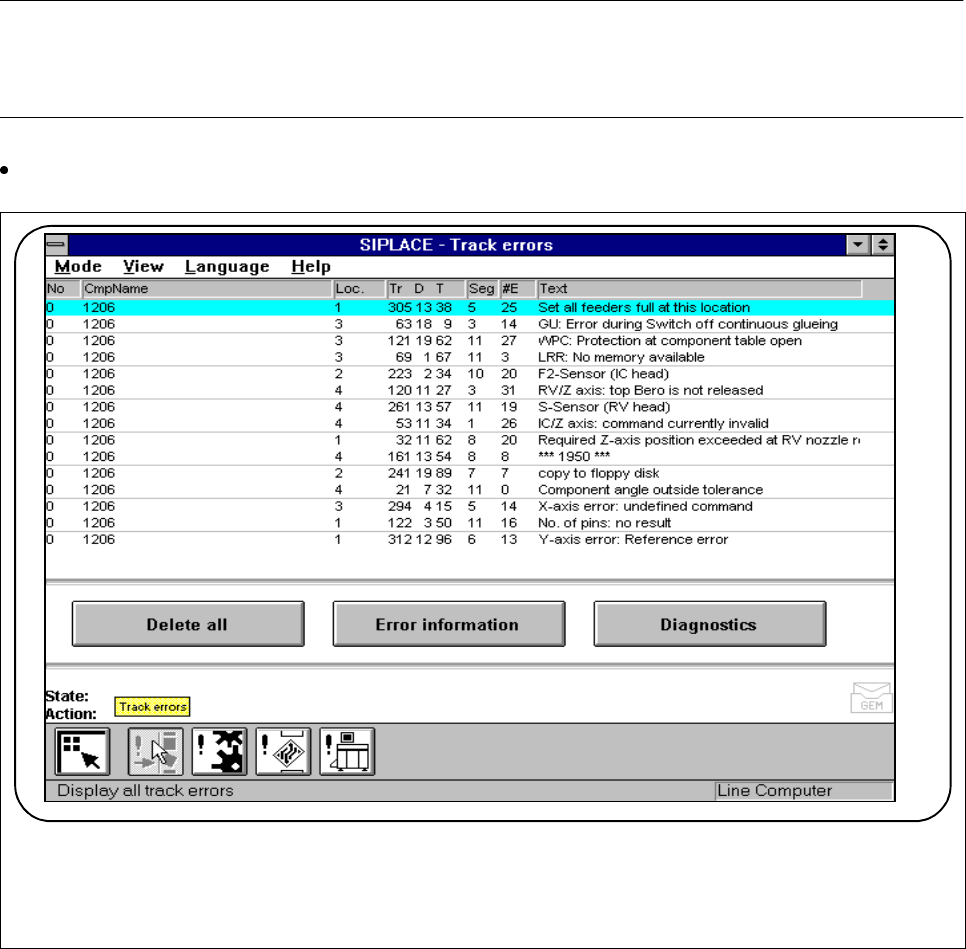Screen dimensions: 966x949
Task: Select row 'IC/Z axis: command currently invalid'
Action: point(469,424)
